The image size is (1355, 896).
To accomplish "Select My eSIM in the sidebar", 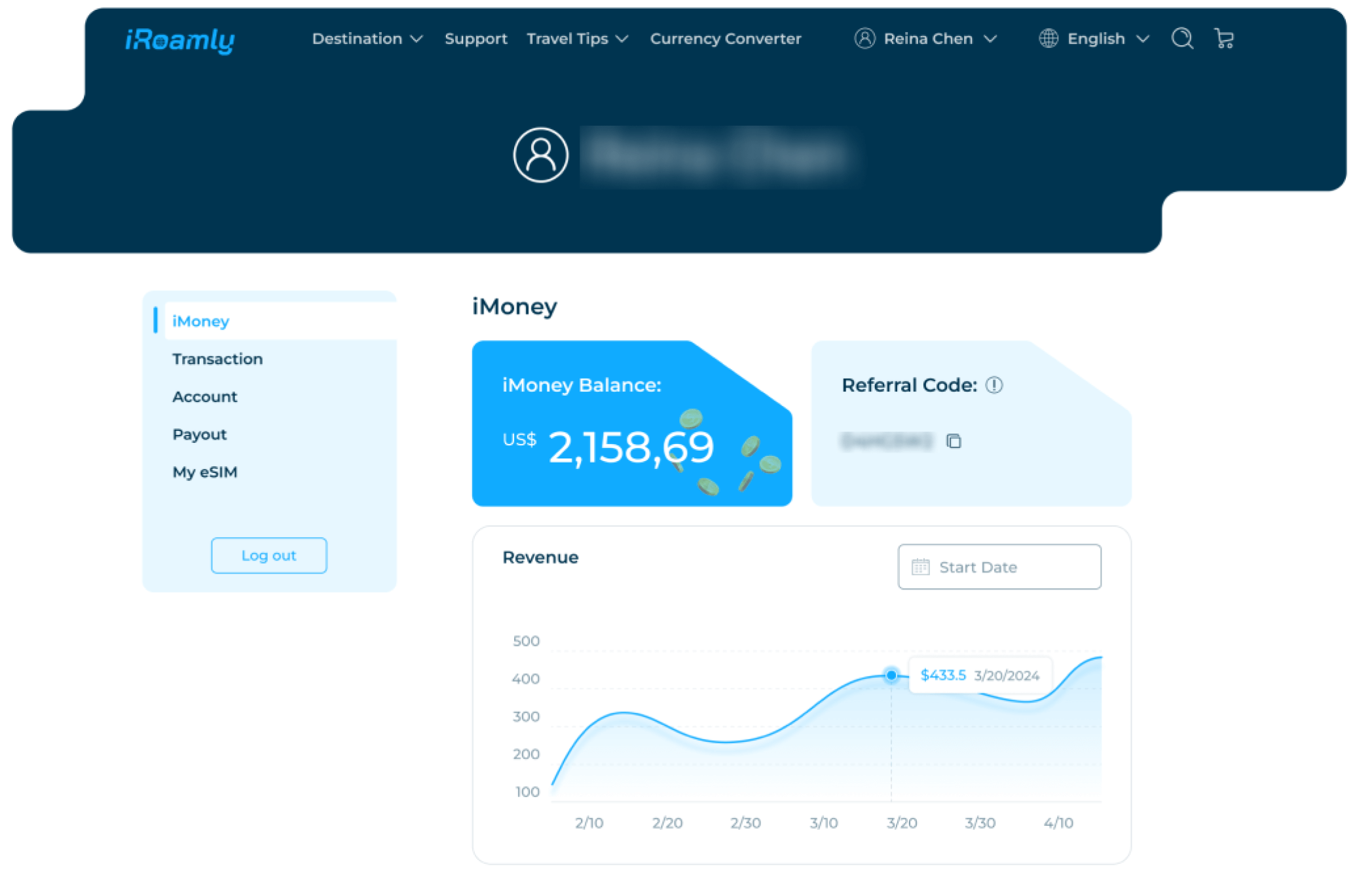I will 204,472.
